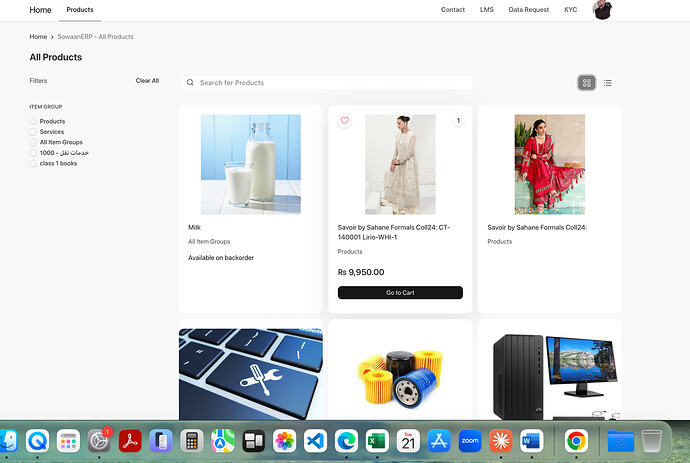Click the Go to Cart button
Screen dimensions: 690x463
coord(400,293)
